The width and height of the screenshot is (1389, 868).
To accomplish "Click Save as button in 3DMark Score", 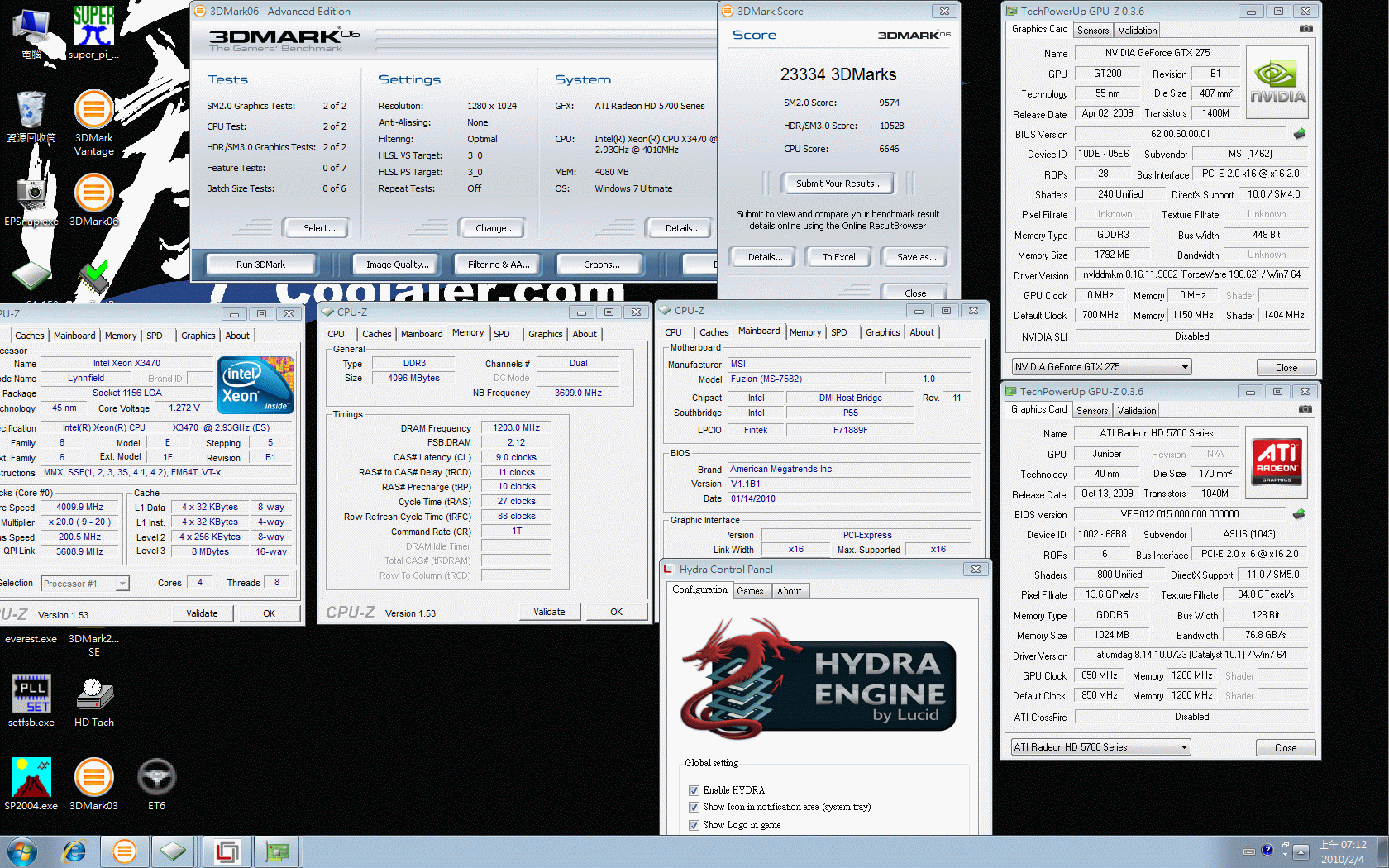I will [x=916, y=257].
